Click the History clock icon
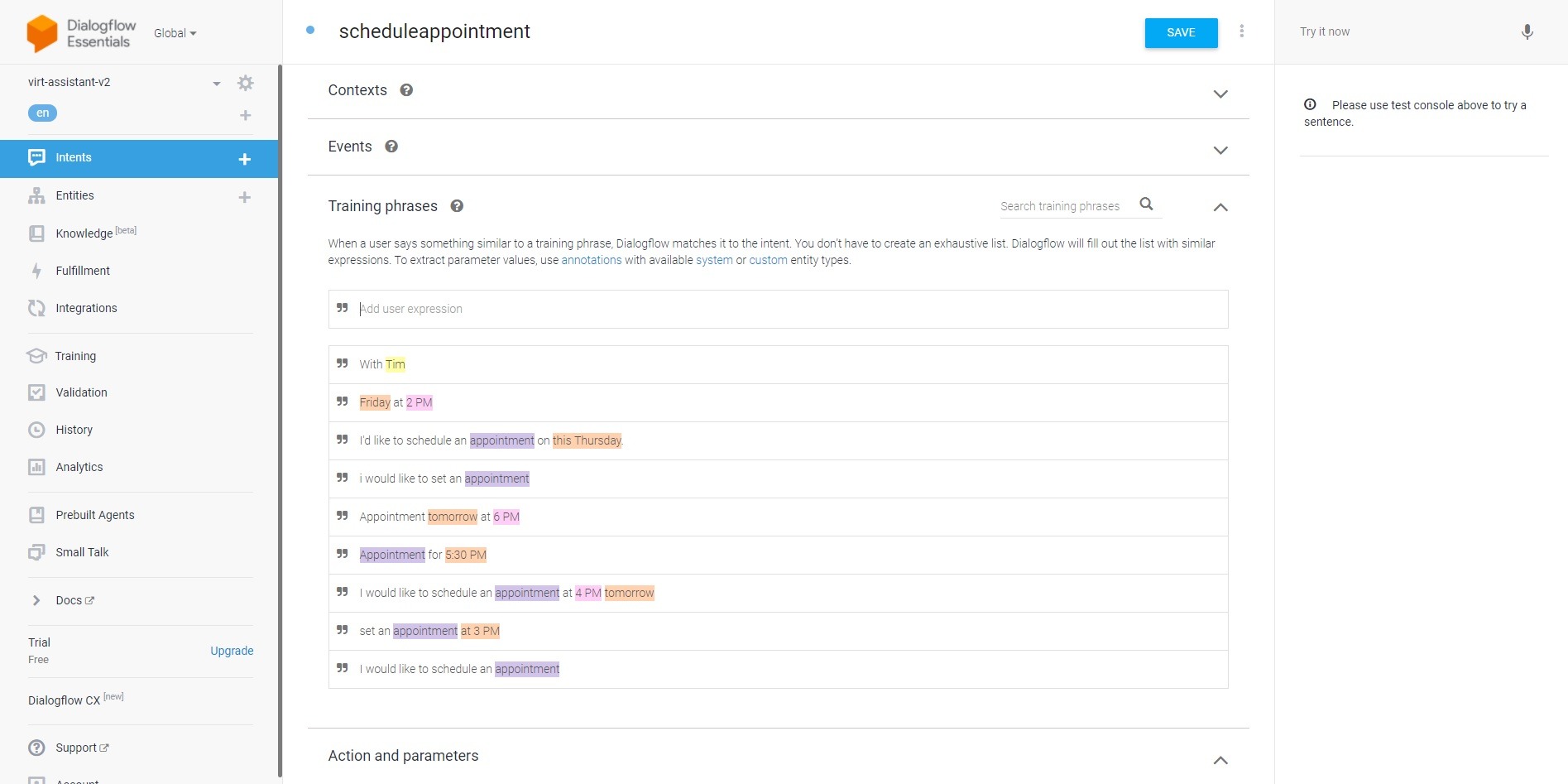 coord(36,430)
